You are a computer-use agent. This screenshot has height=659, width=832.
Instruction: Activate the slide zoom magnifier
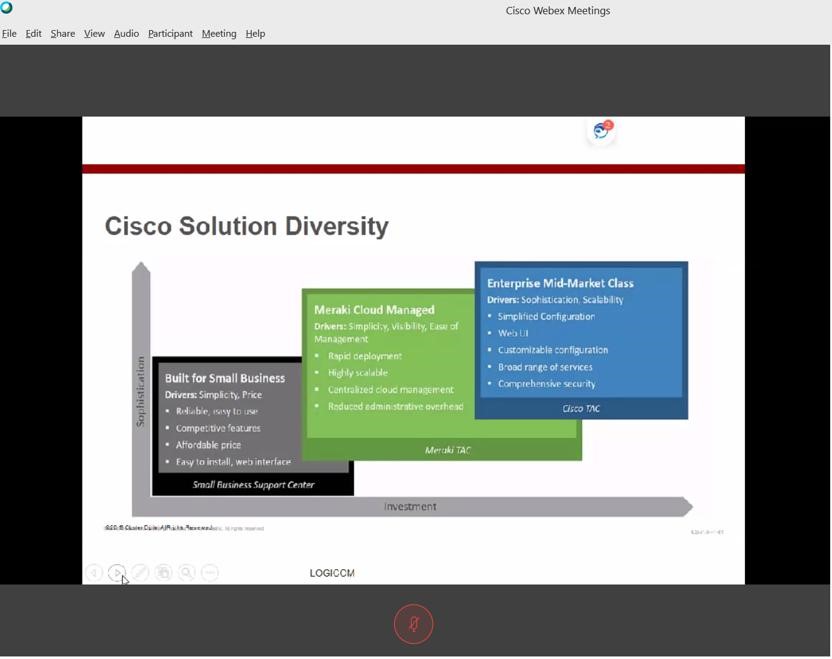[187, 573]
